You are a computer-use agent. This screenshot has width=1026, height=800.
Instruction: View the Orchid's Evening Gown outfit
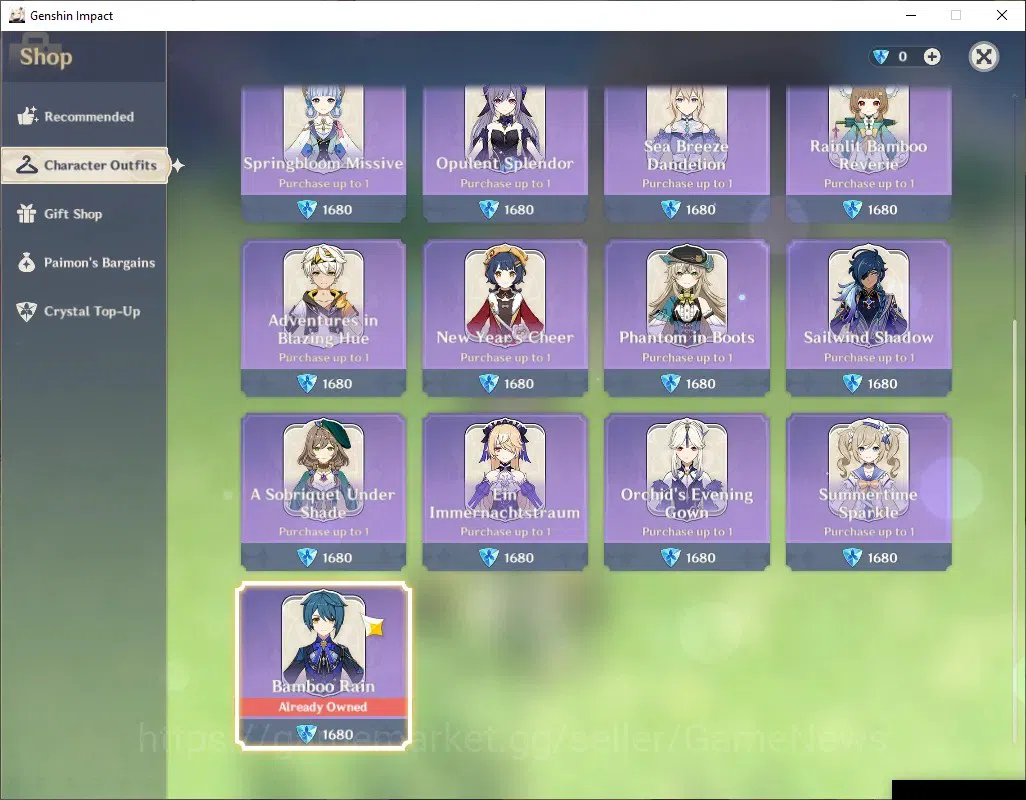point(686,492)
